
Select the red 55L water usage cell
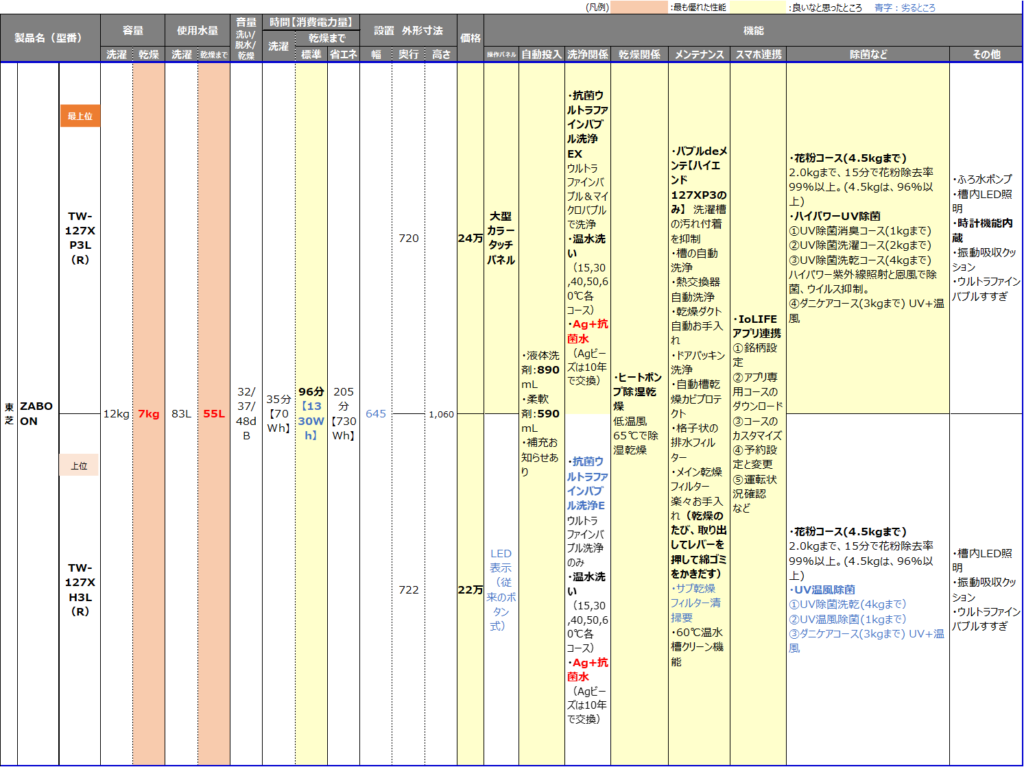(213, 413)
